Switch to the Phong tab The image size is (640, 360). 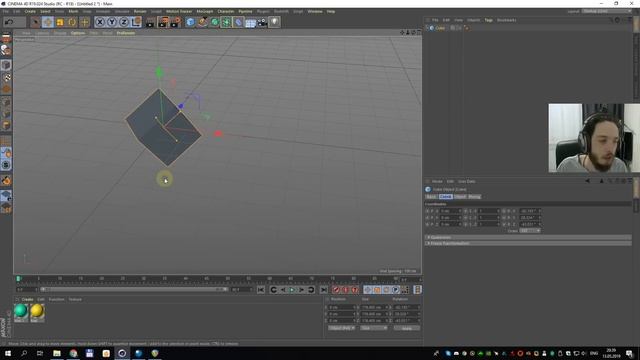click(474, 197)
